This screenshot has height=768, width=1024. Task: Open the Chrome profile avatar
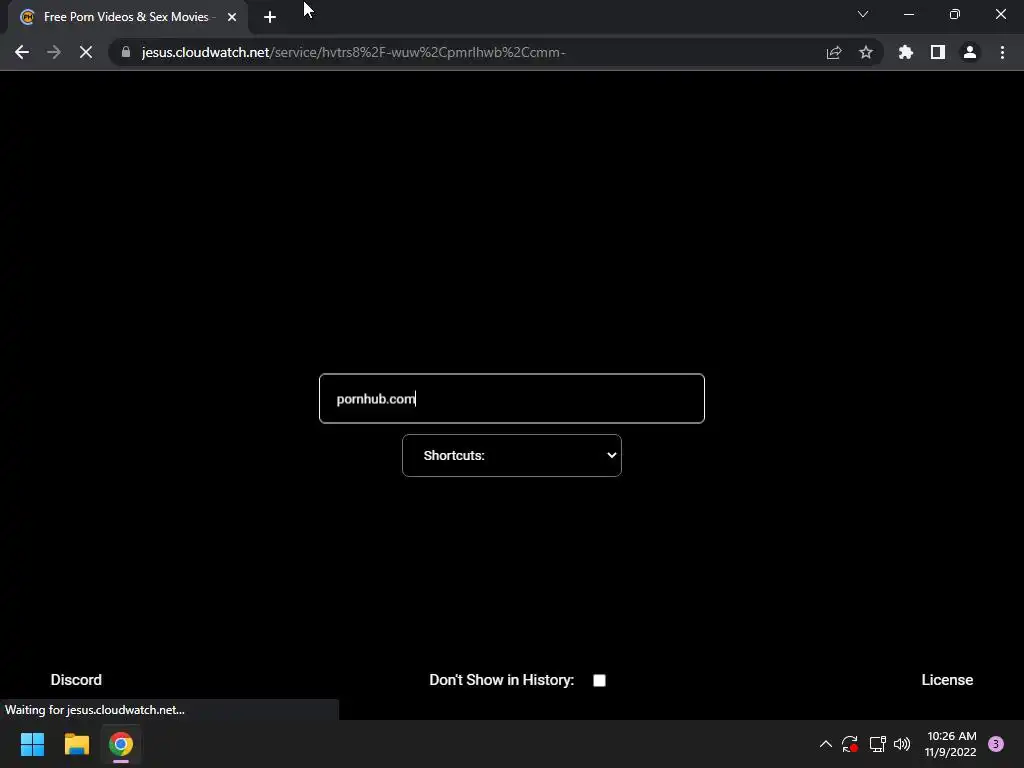click(x=970, y=52)
